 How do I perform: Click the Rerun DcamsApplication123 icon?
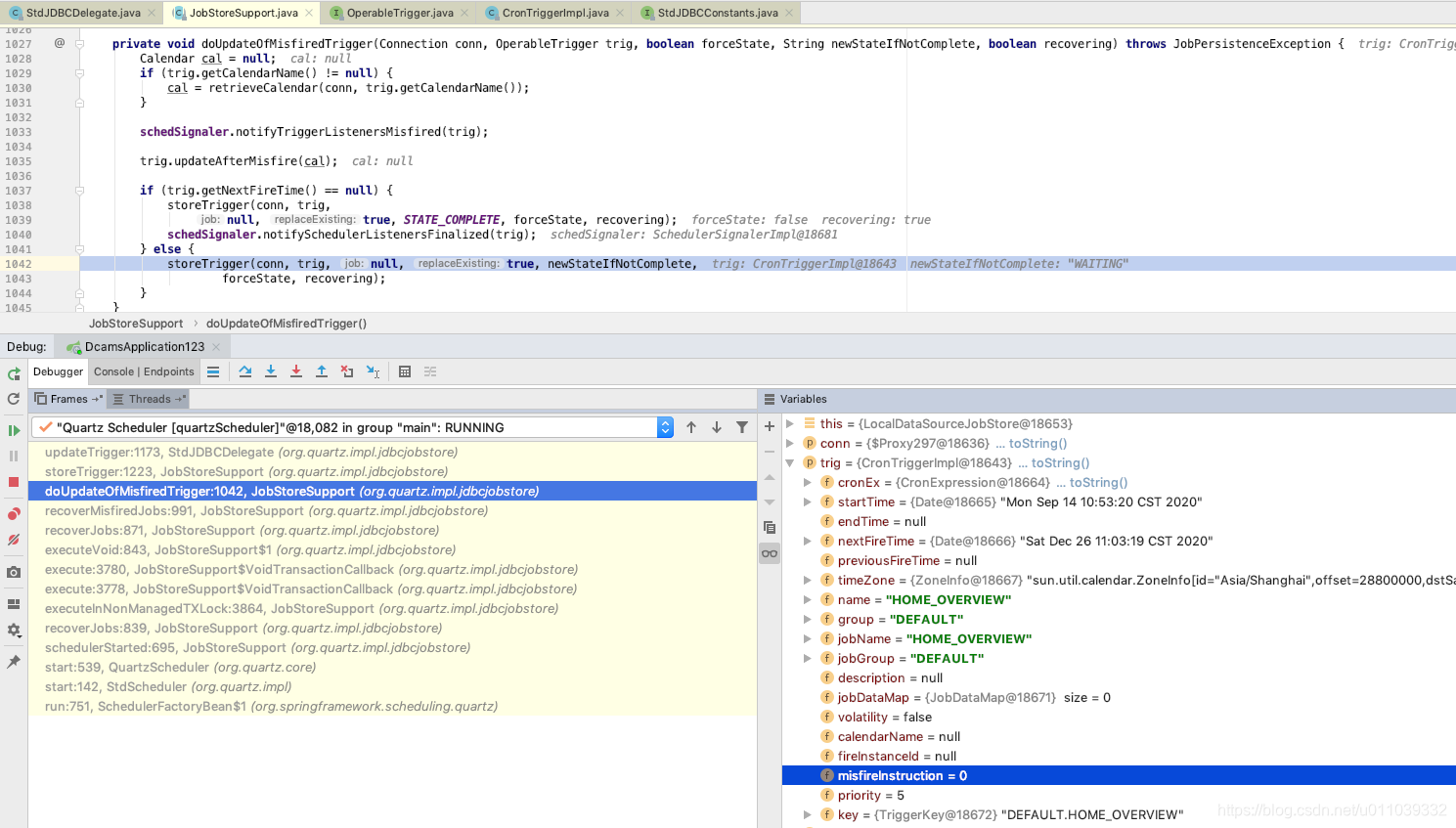(14, 373)
